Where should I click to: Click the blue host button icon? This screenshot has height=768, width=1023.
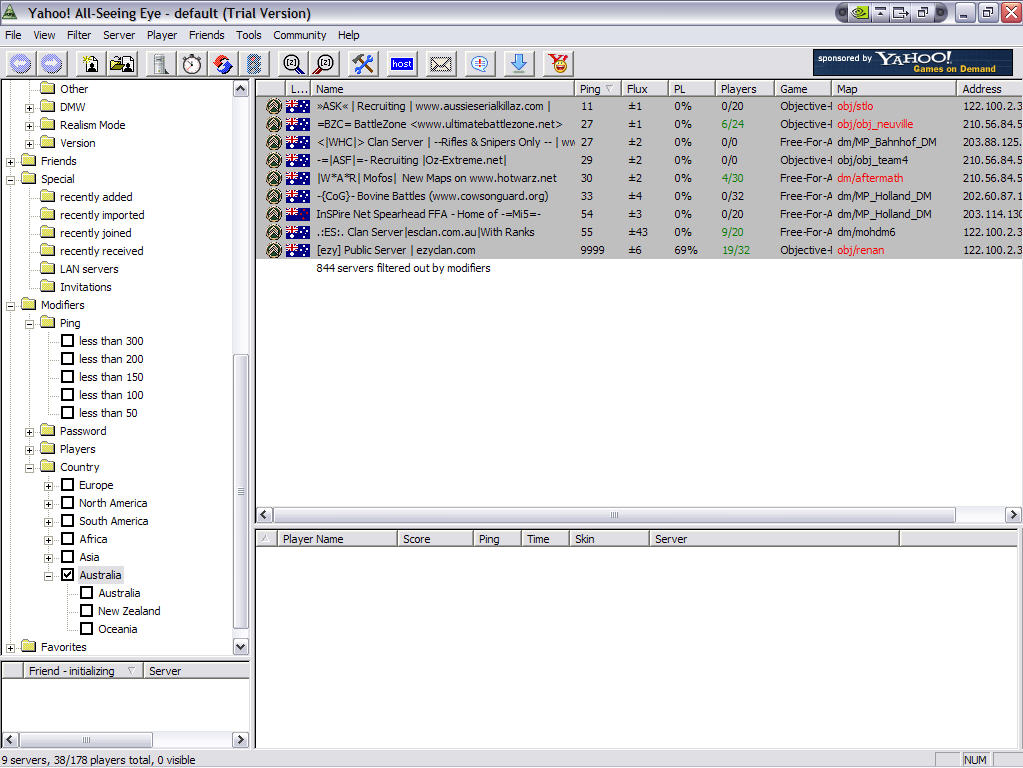(402, 63)
